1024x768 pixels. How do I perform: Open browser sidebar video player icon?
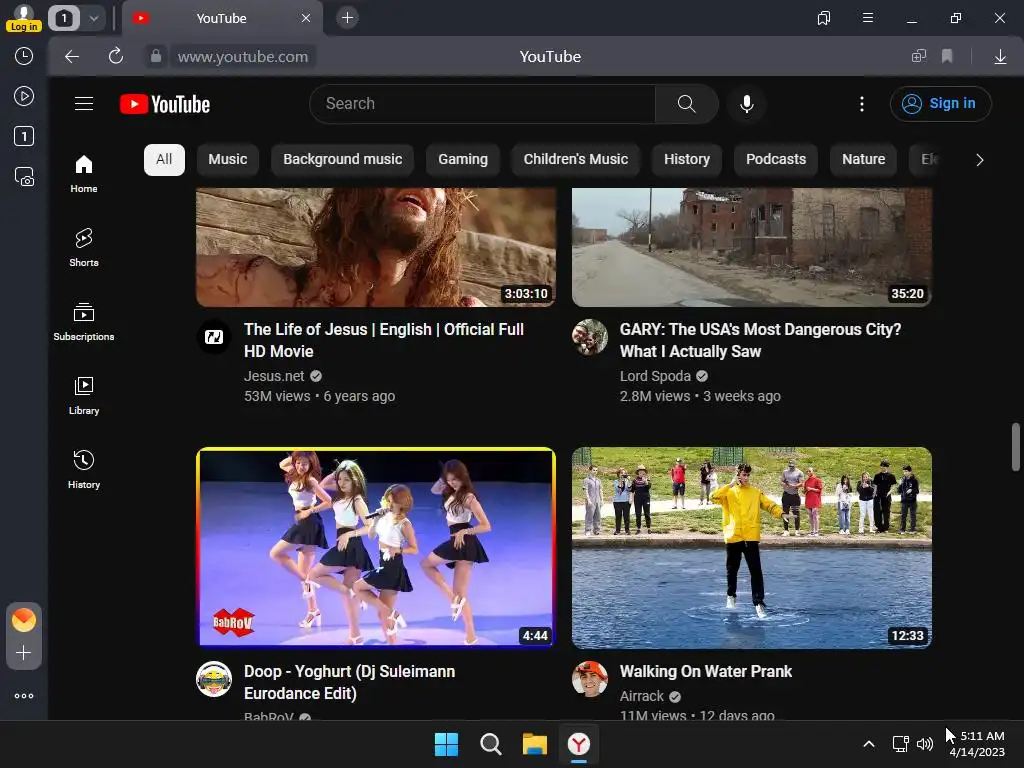tap(24, 97)
